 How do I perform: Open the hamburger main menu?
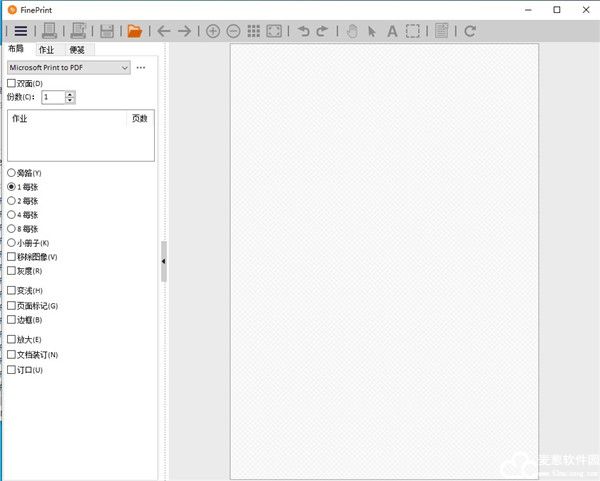pos(20,31)
